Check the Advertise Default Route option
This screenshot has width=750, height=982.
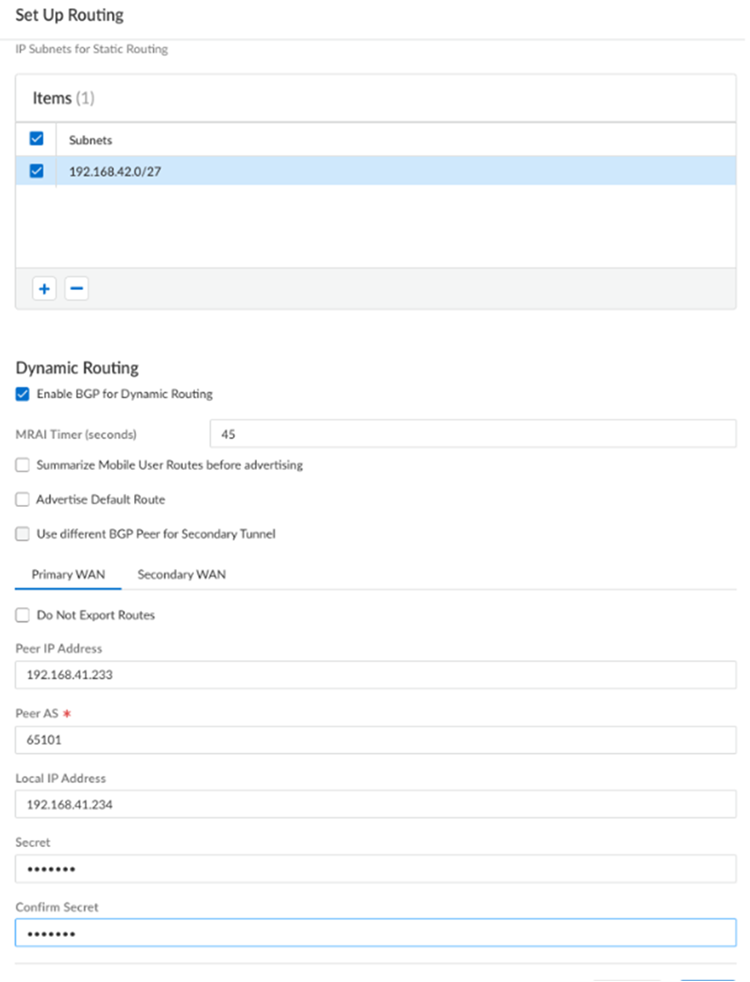tap(23, 499)
